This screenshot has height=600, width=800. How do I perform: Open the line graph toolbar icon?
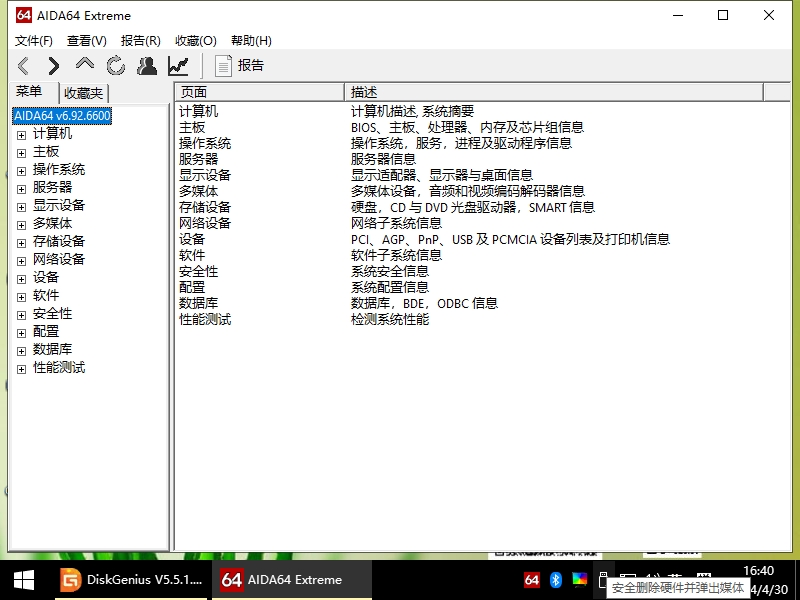[x=178, y=66]
